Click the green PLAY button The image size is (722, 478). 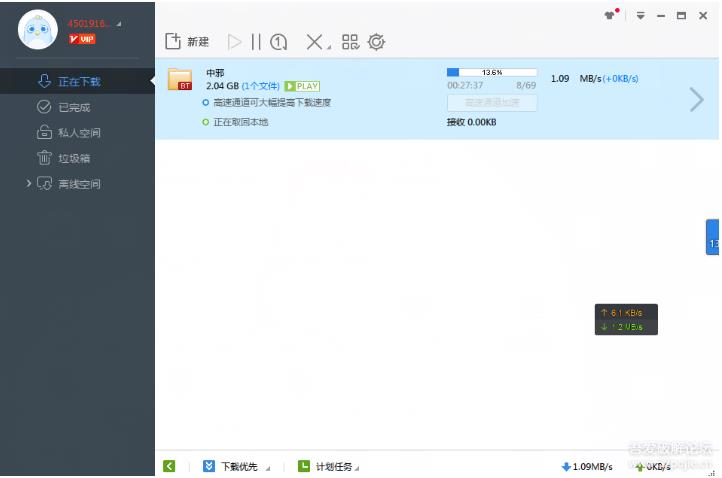click(x=302, y=86)
